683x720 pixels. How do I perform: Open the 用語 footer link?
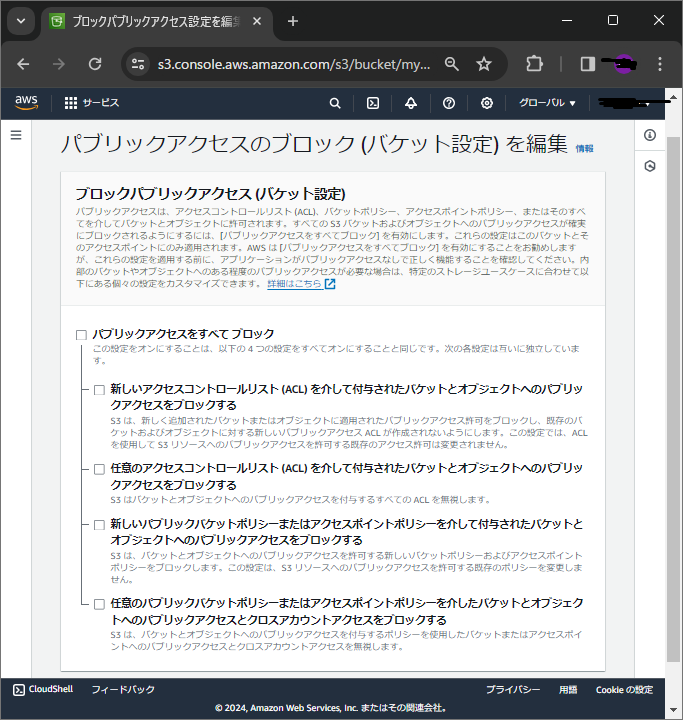coord(568,690)
